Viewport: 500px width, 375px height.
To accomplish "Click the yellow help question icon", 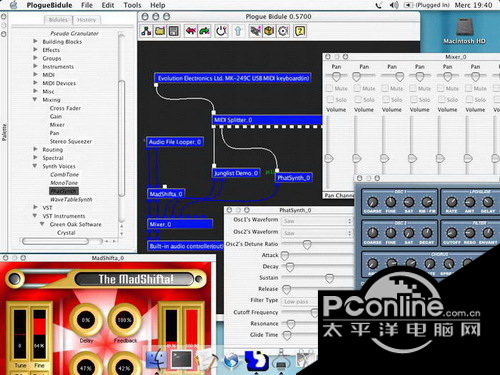I will pyautogui.click(x=300, y=31).
